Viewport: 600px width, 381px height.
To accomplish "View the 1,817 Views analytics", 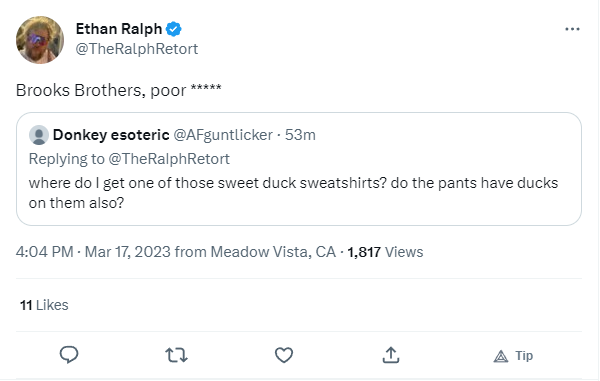I will tap(385, 252).
